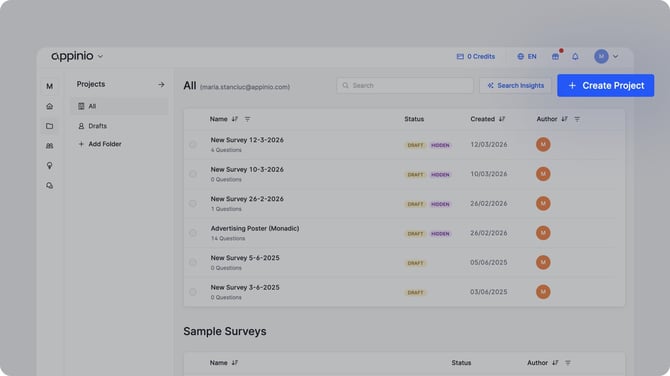Sort projects by Name
This screenshot has height=376, width=670.
(235, 119)
